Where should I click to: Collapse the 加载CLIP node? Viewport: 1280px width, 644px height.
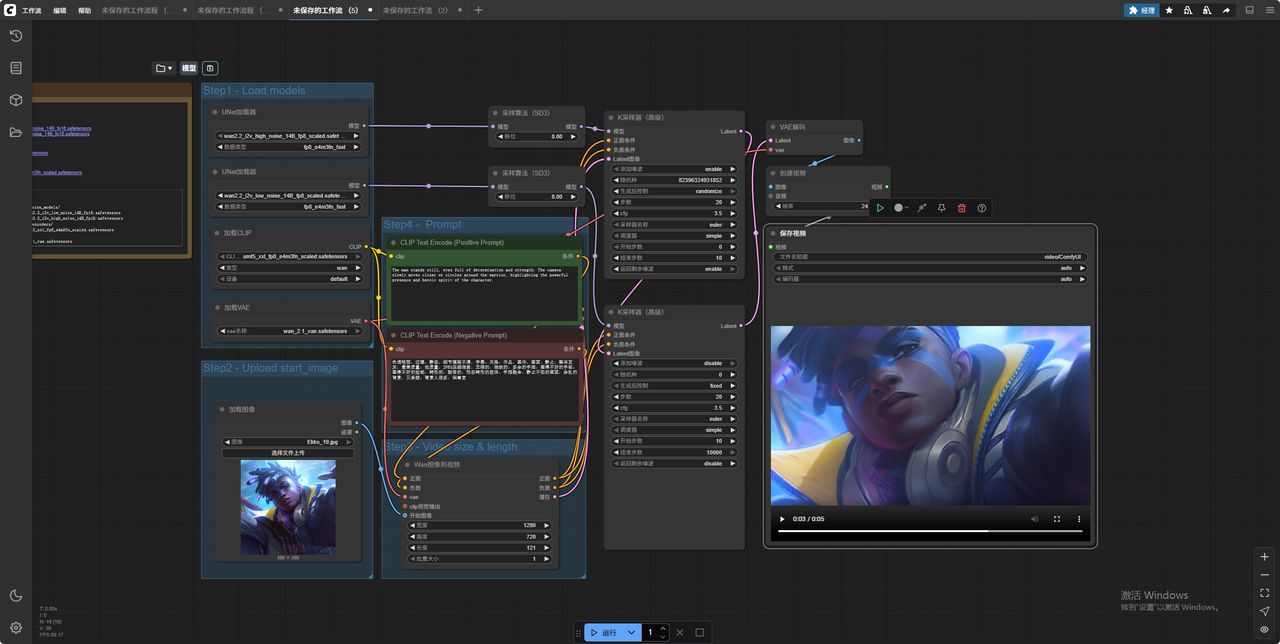point(217,233)
